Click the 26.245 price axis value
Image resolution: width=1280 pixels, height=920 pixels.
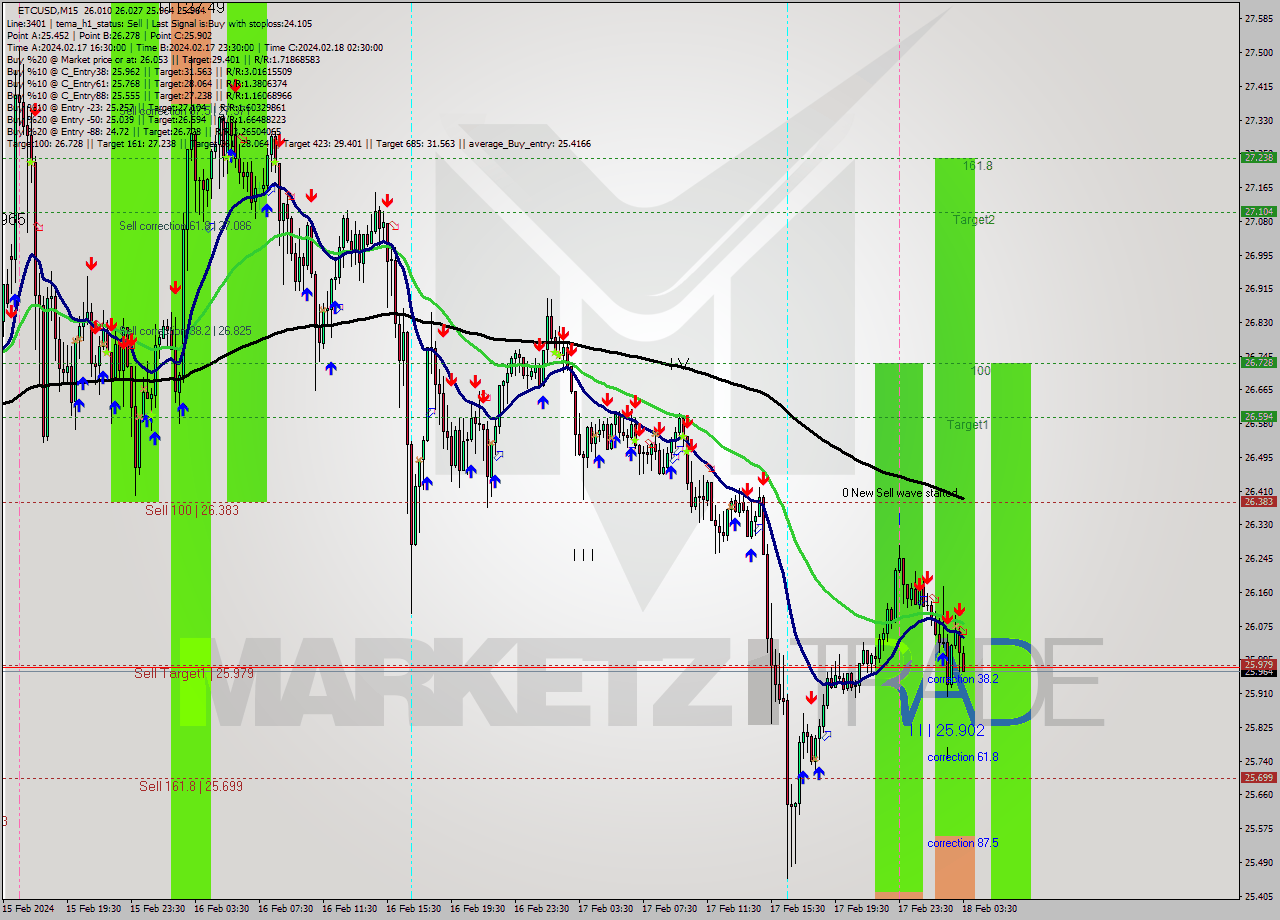click(1258, 558)
